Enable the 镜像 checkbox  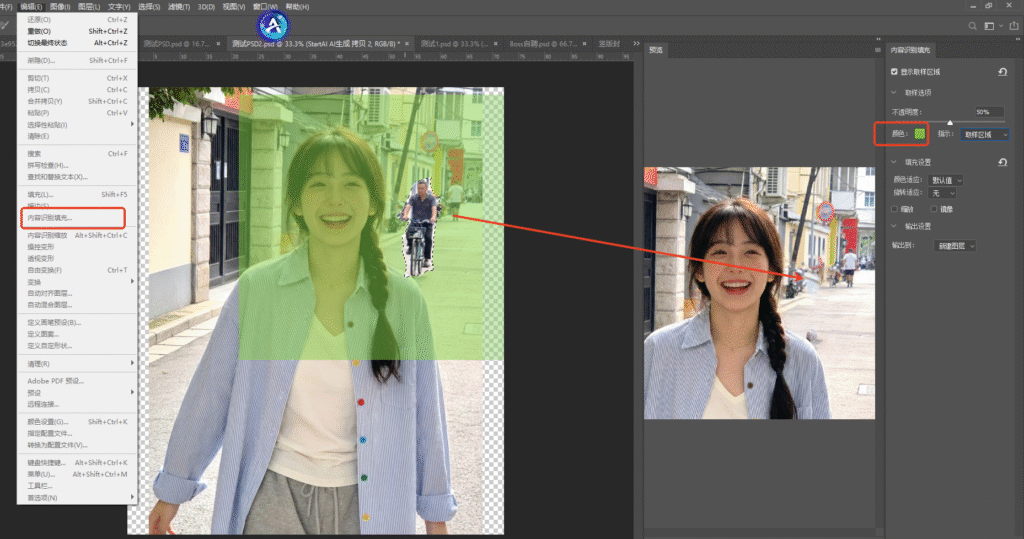[934, 209]
